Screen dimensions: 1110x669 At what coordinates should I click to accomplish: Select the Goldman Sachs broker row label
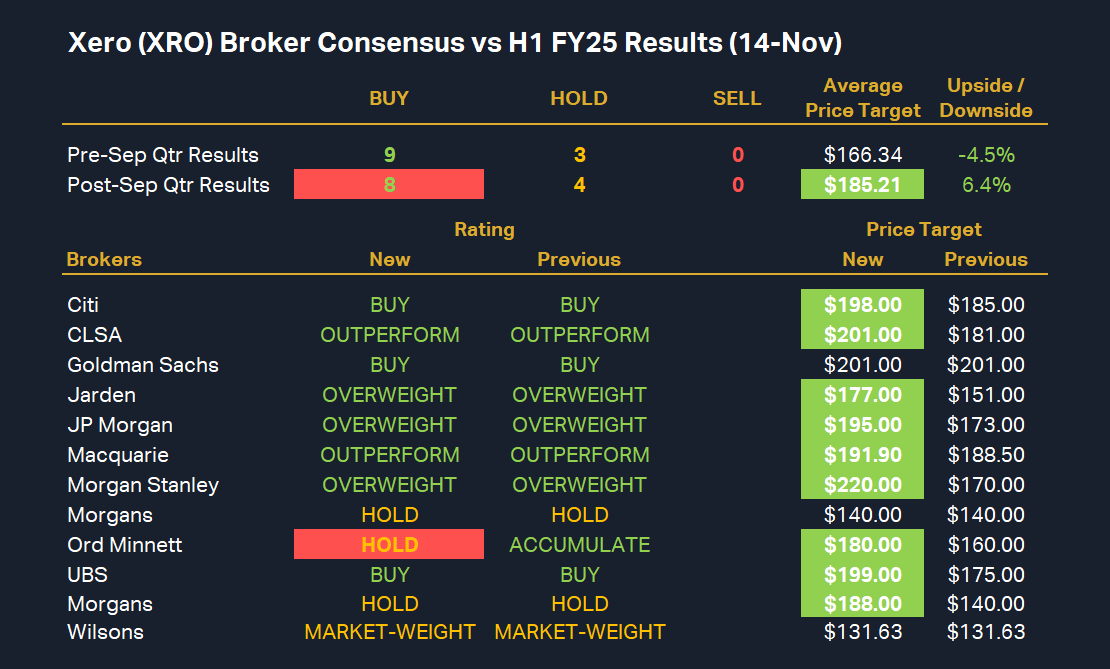(x=143, y=365)
